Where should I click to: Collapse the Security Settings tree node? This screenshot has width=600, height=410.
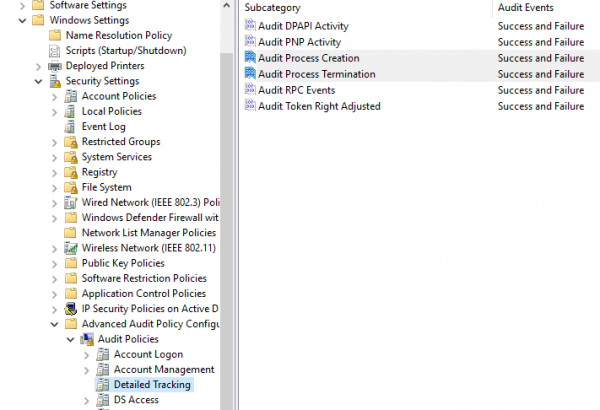(x=40, y=81)
